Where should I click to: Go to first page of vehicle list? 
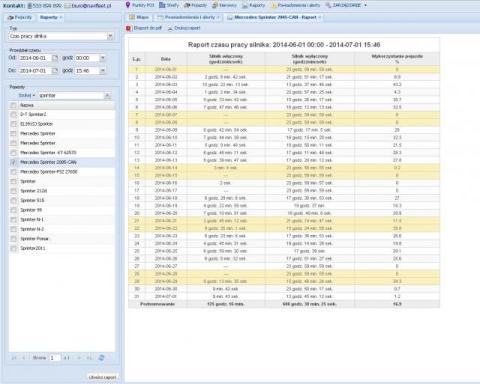click(x=14, y=358)
